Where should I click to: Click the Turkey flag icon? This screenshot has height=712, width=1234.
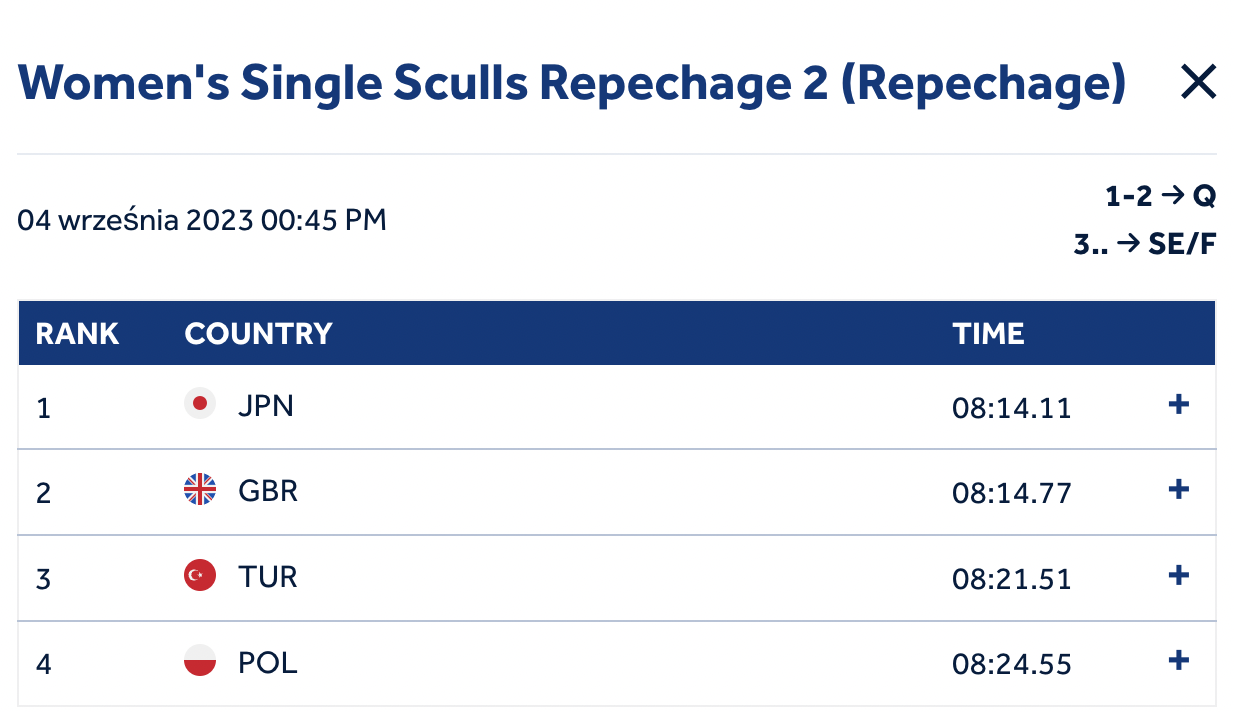200,575
